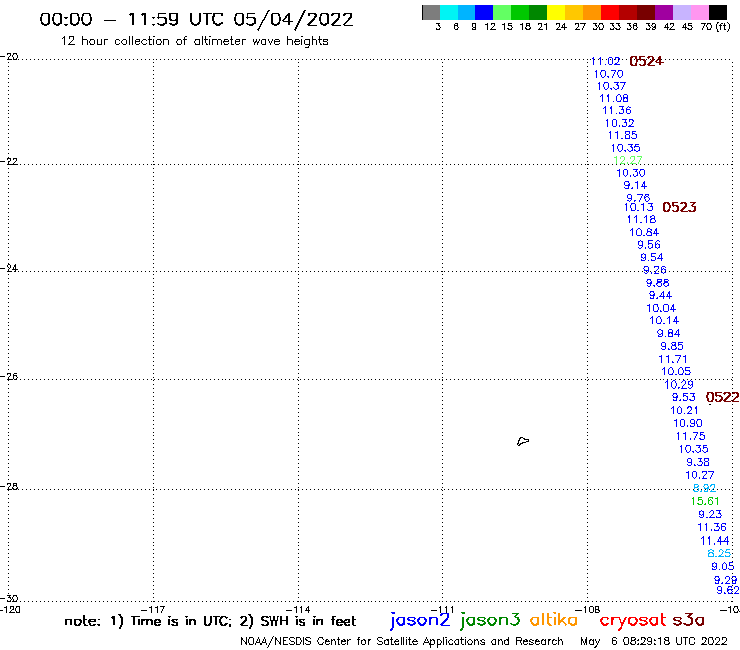The height and width of the screenshot is (650, 740).
Task: Click the wave height reading 10.04
Action: [661, 308]
